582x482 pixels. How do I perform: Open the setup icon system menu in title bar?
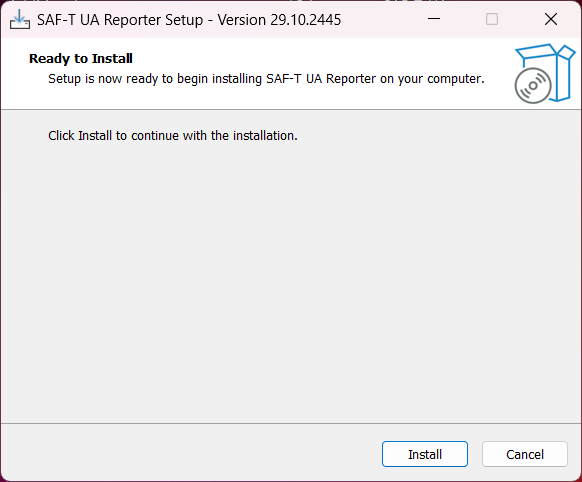[20, 19]
